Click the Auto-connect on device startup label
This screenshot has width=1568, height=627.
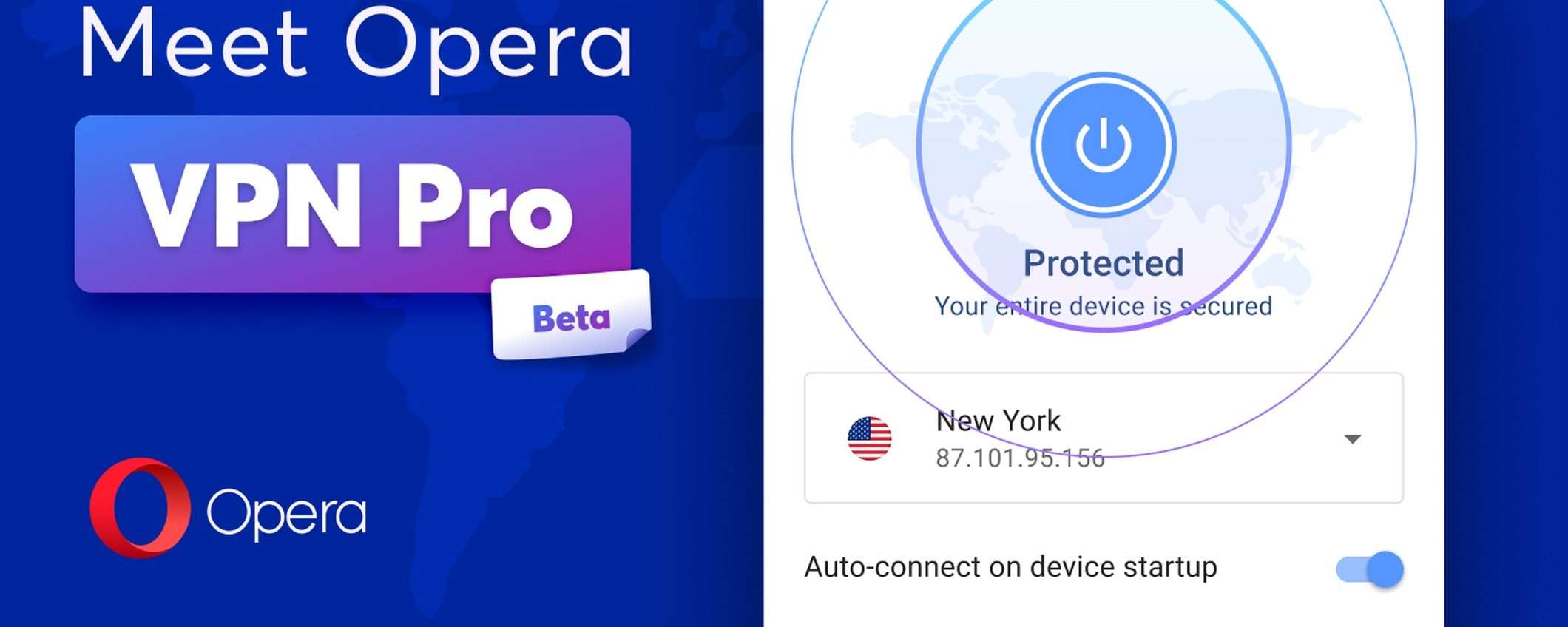1010,567
